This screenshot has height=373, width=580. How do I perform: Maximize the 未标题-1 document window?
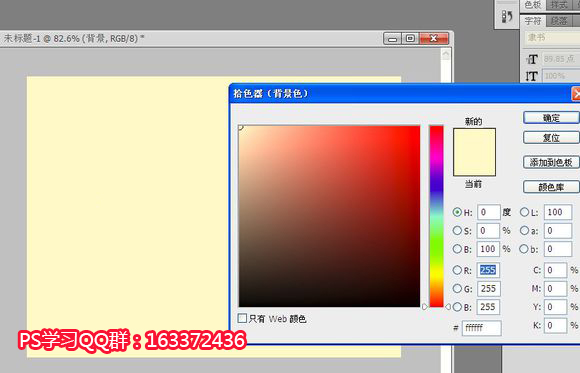(410, 38)
